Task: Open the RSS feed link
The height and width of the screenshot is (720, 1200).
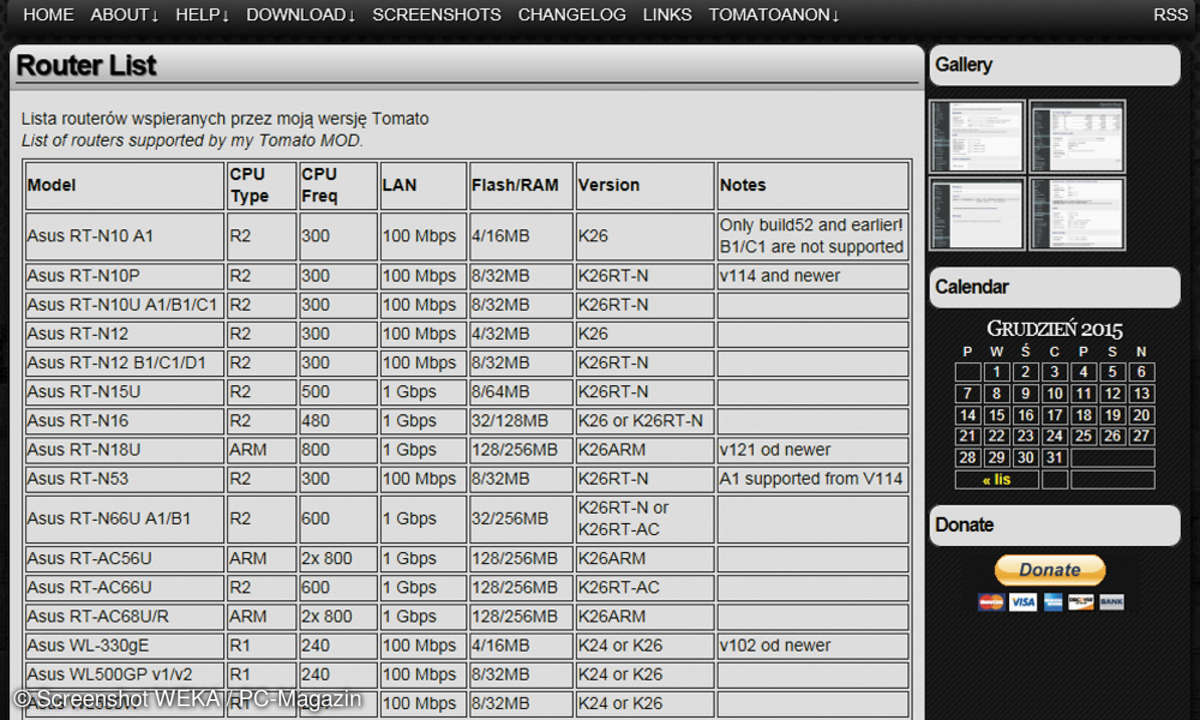Action: coord(1170,15)
